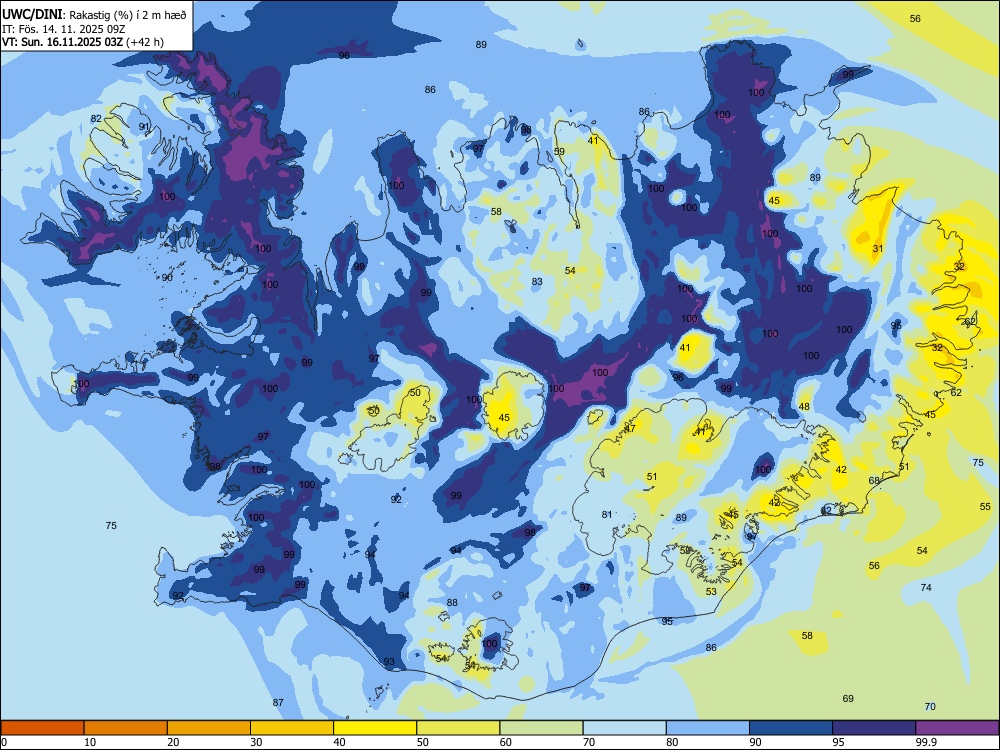Click the legend tick label '20'
This screenshot has height=750, width=1000.
point(173,742)
